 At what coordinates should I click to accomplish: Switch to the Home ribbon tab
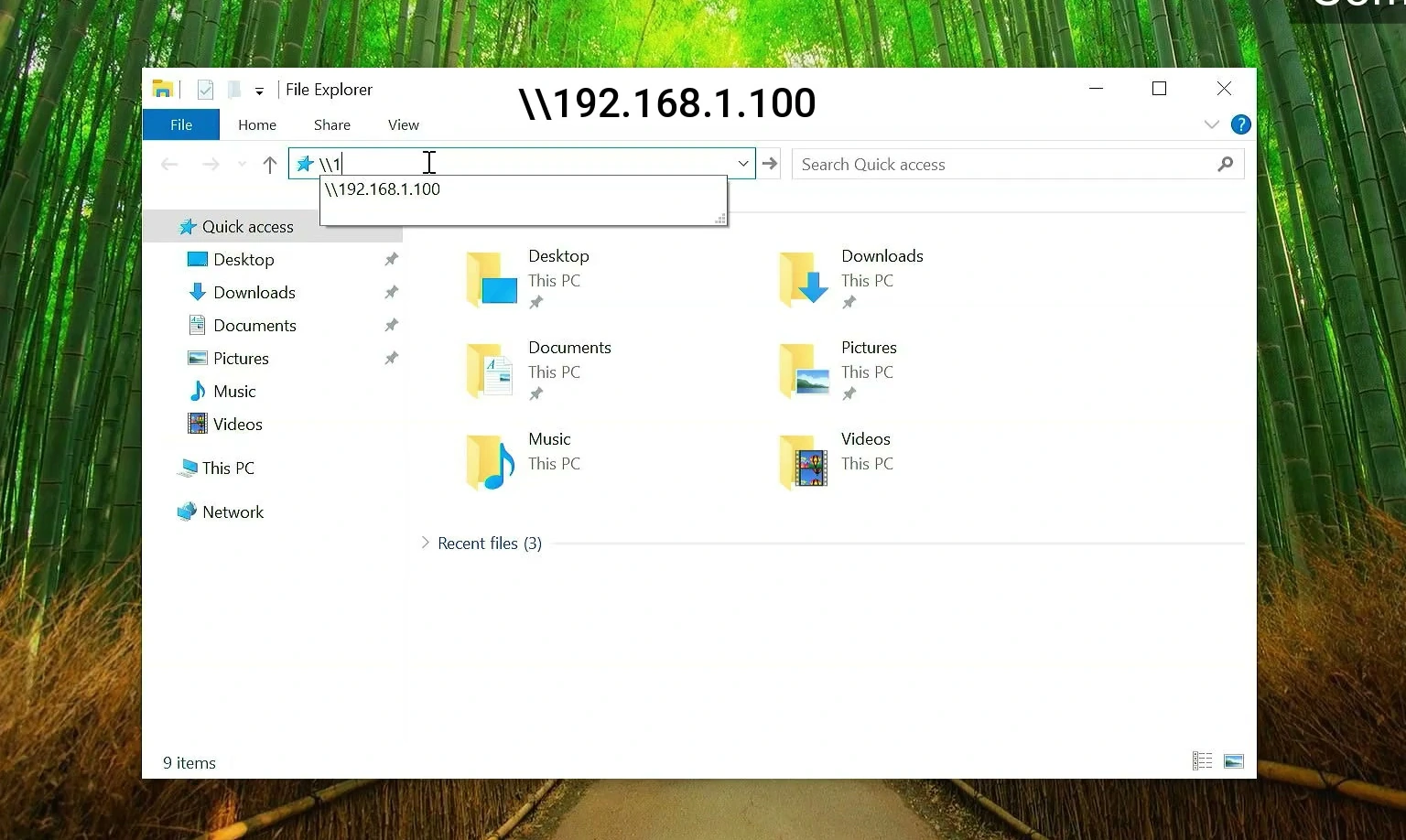[257, 124]
